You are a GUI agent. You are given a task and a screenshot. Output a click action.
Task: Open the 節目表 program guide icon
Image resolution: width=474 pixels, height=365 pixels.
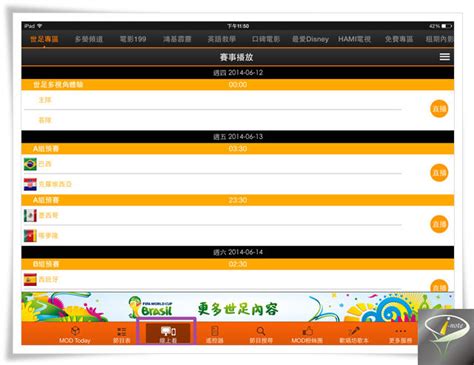click(121, 334)
